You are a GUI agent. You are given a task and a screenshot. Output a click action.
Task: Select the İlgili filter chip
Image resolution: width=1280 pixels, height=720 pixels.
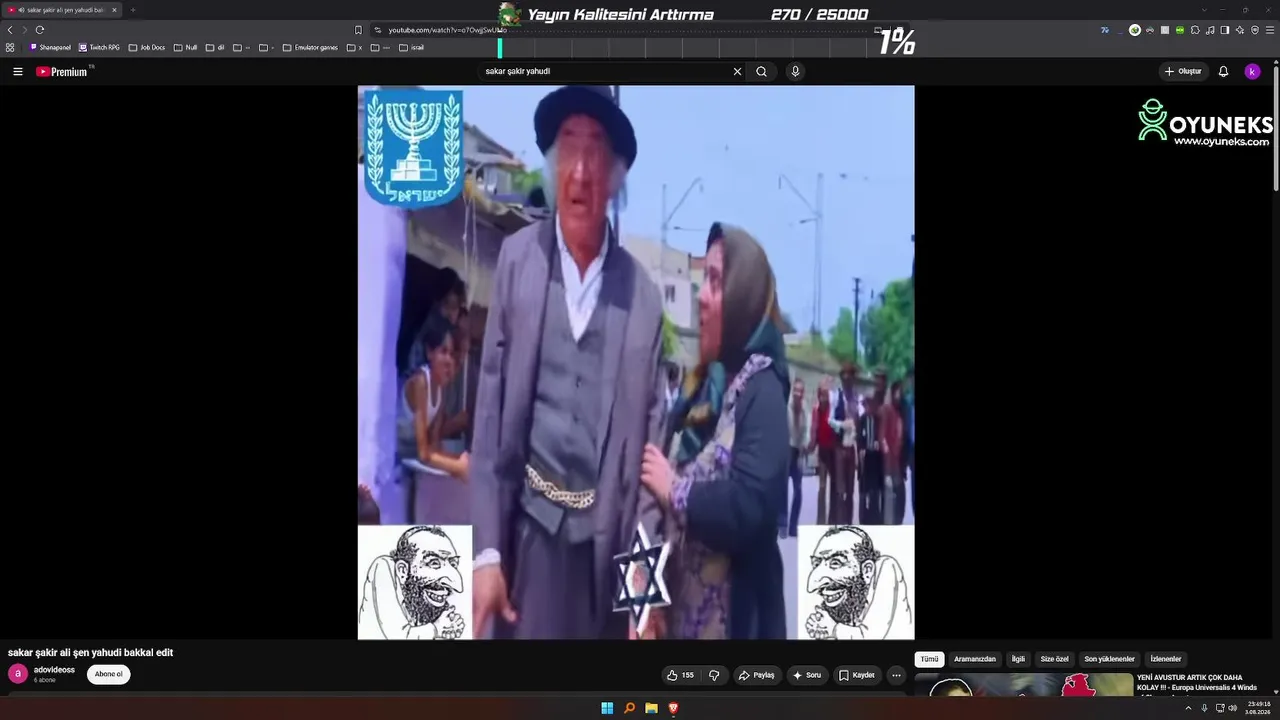pos(1018,659)
